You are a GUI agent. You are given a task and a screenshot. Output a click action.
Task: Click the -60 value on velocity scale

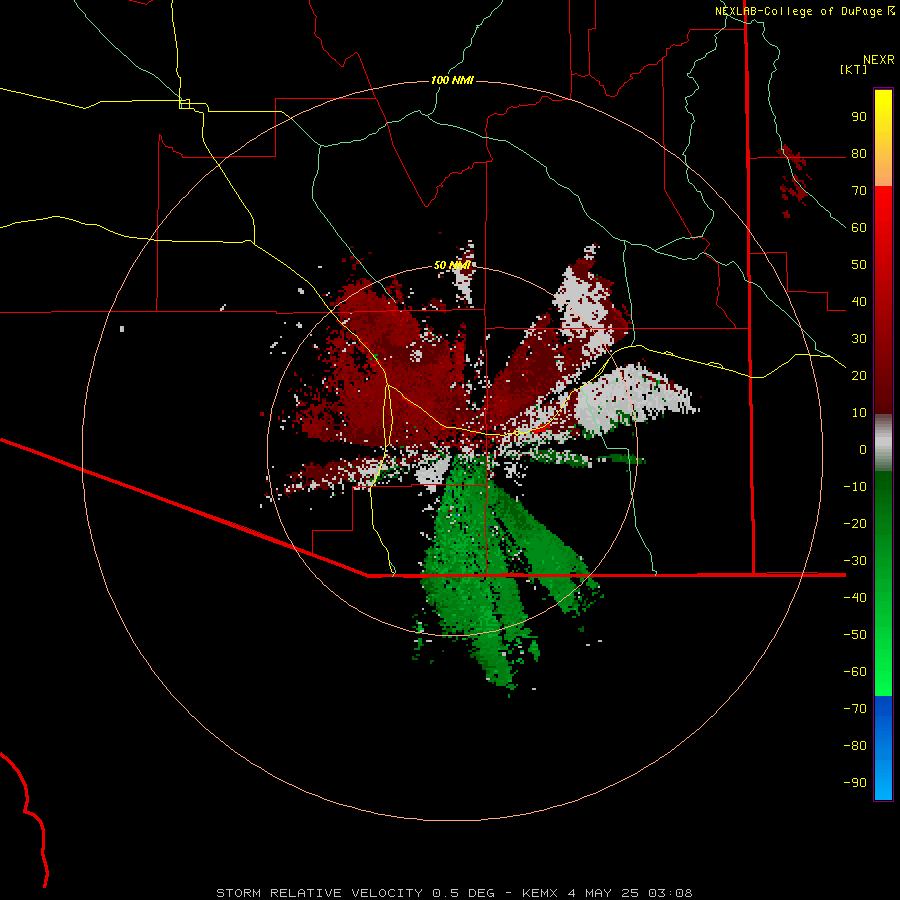click(855, 672)
